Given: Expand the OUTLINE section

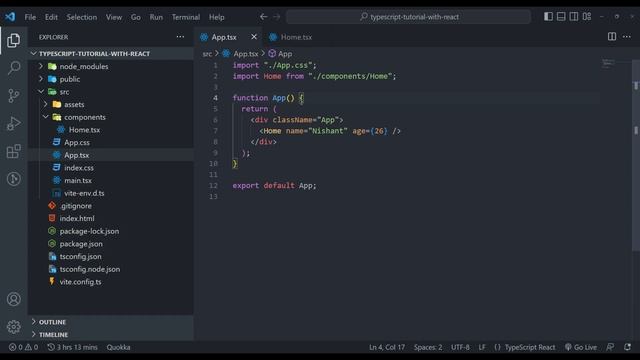Looking at the screenshot, I should coord(110,322).
